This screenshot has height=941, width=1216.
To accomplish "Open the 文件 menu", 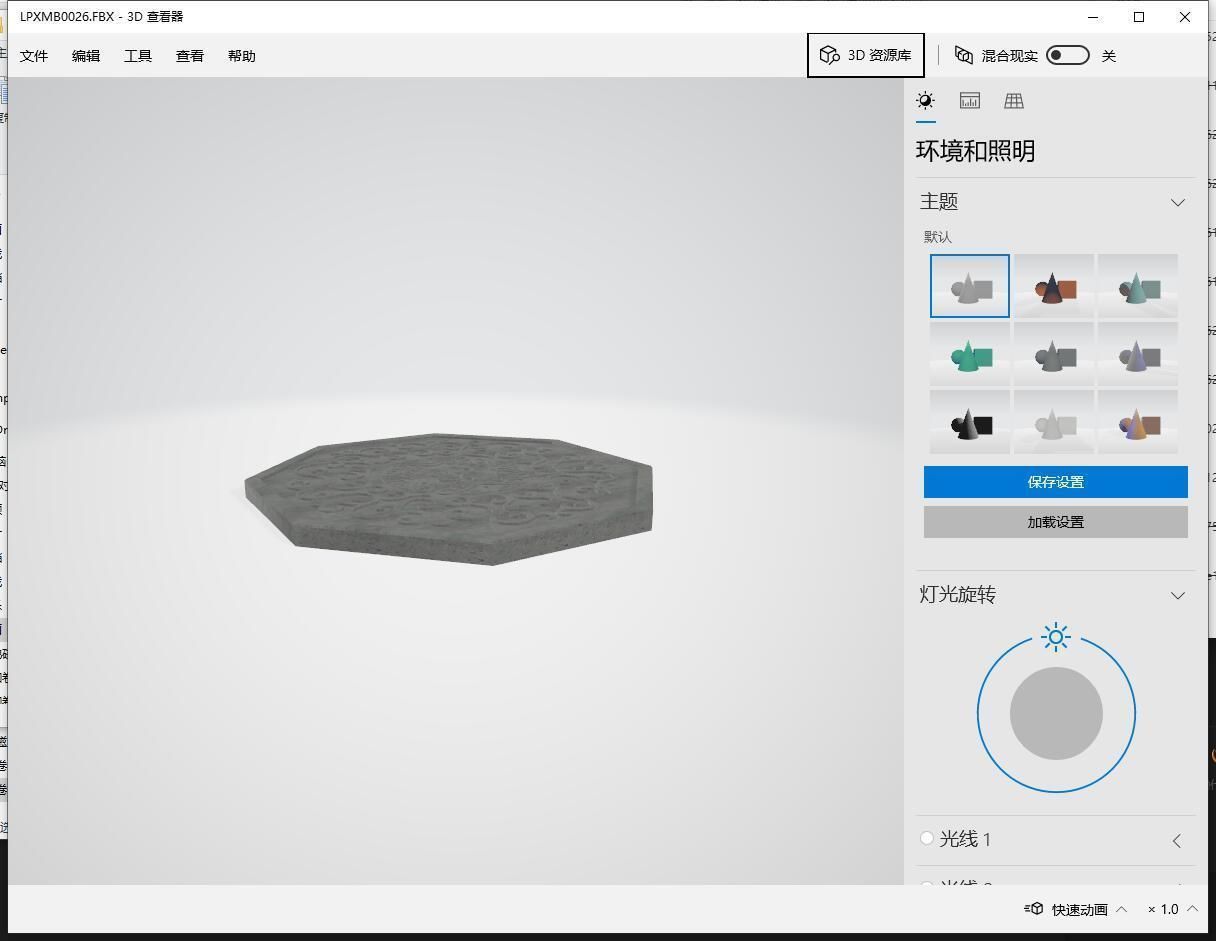I will [34, 56].
